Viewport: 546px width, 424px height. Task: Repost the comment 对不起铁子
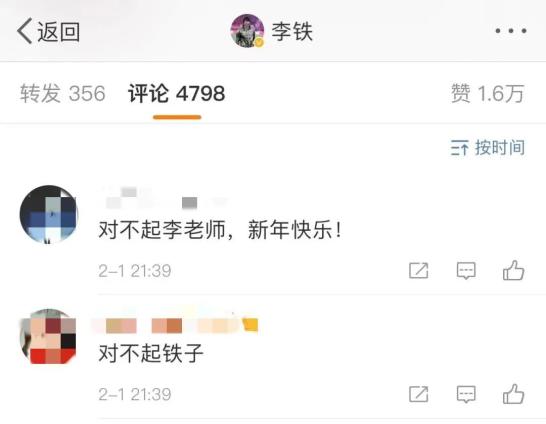pos(419,394)
